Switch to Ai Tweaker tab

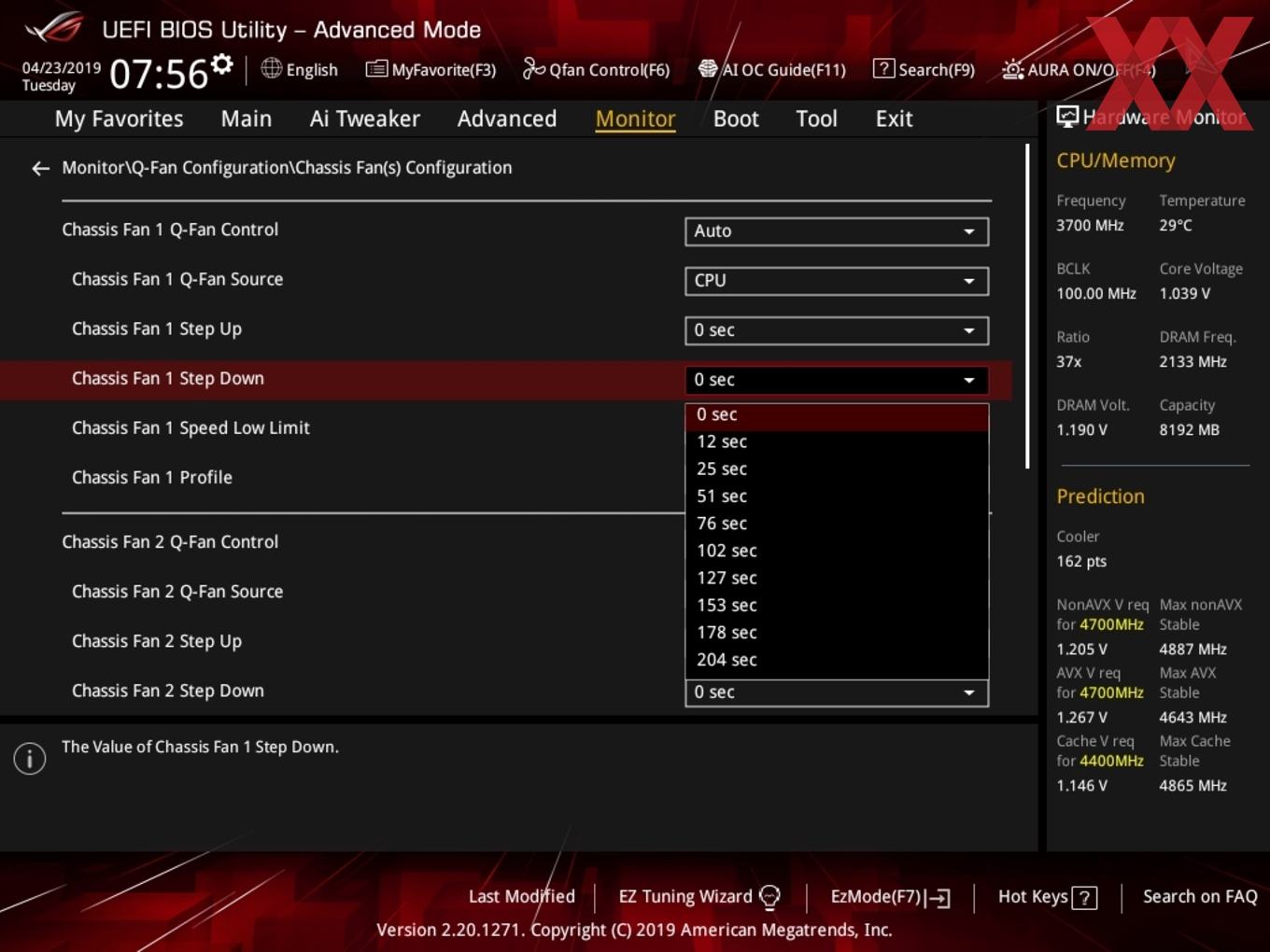(365, 119)
